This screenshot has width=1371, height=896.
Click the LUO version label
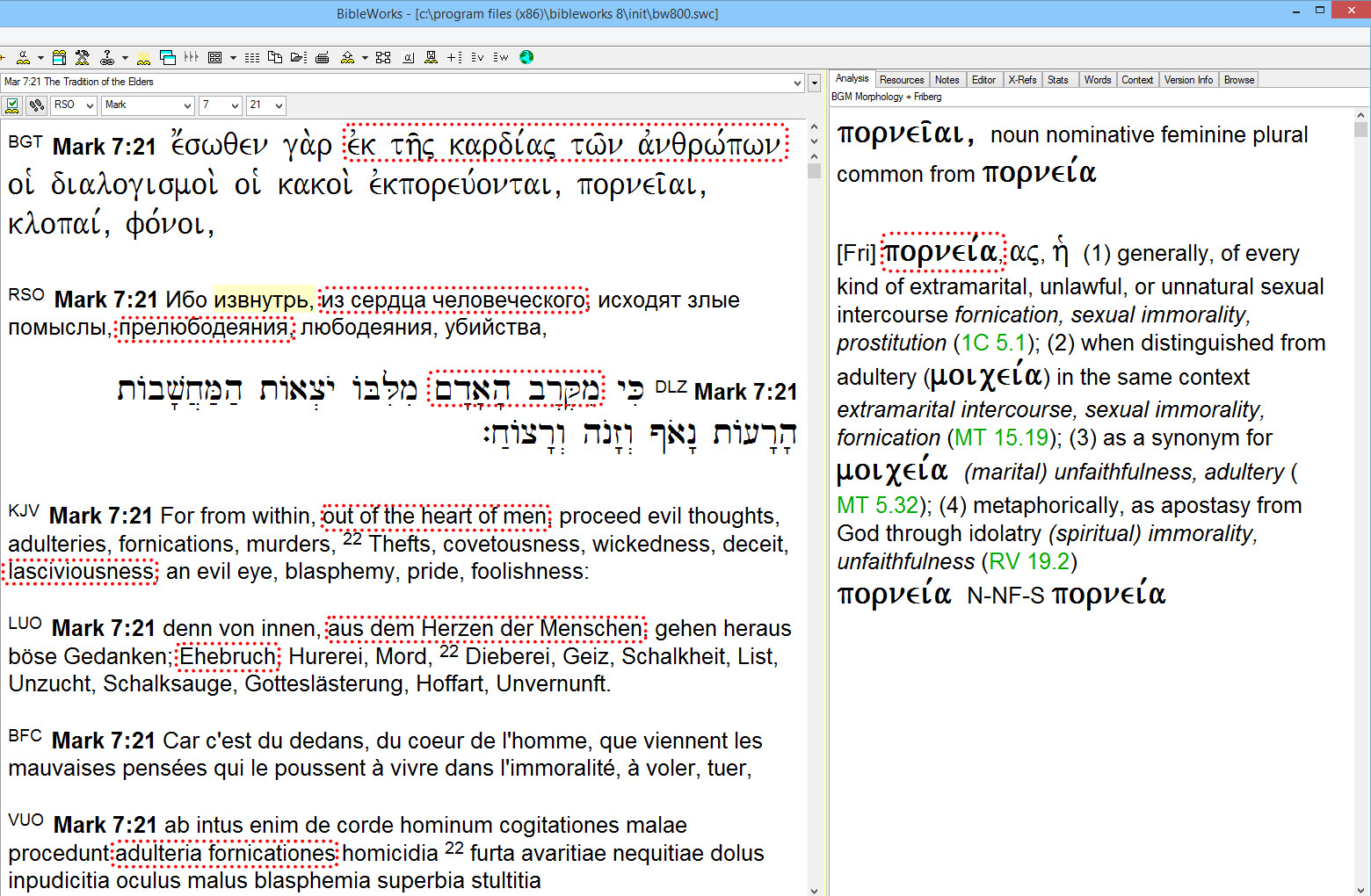[x=25, y=623]
